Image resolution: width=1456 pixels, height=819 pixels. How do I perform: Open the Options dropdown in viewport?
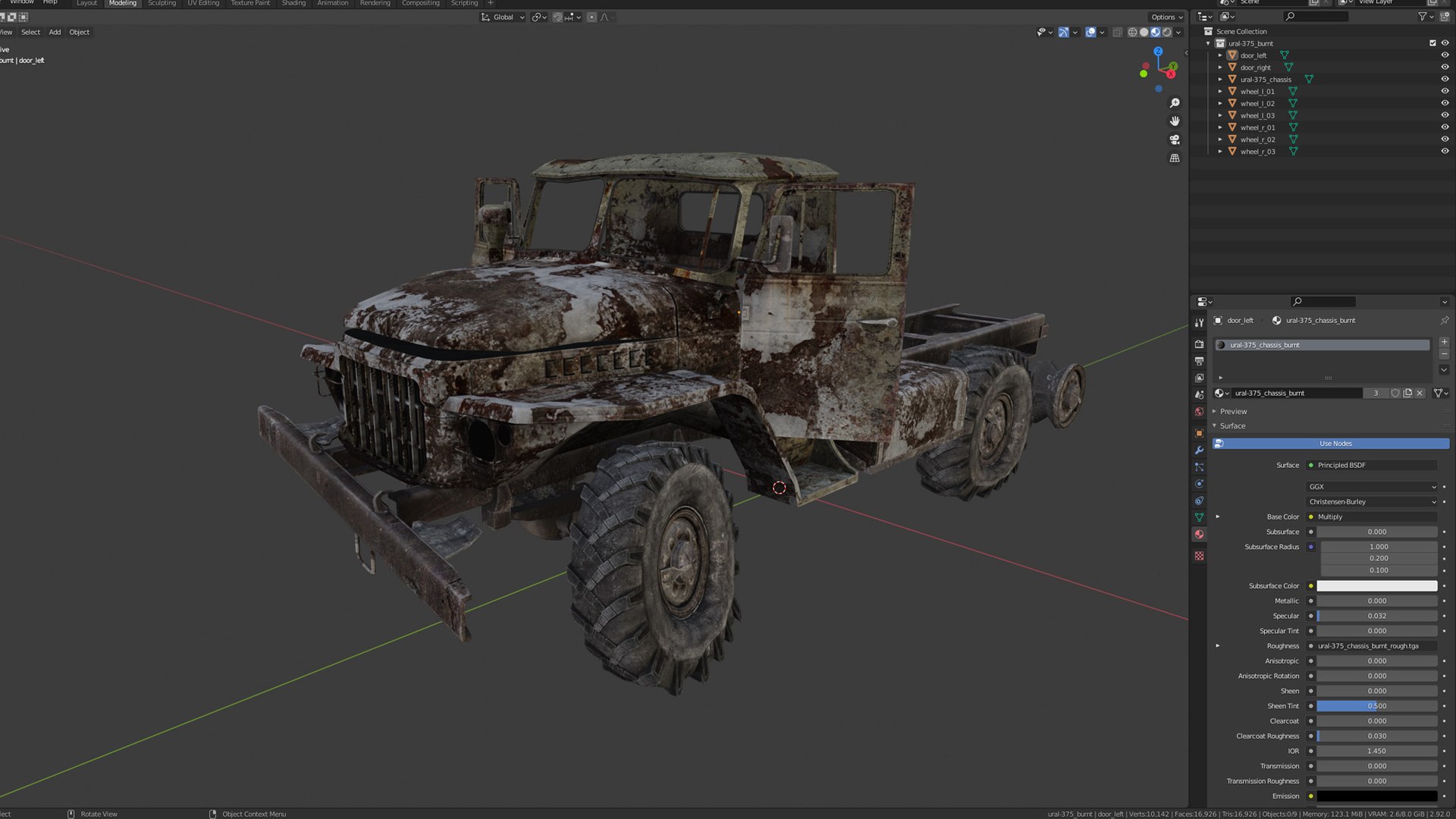[x=1166, y=17]
